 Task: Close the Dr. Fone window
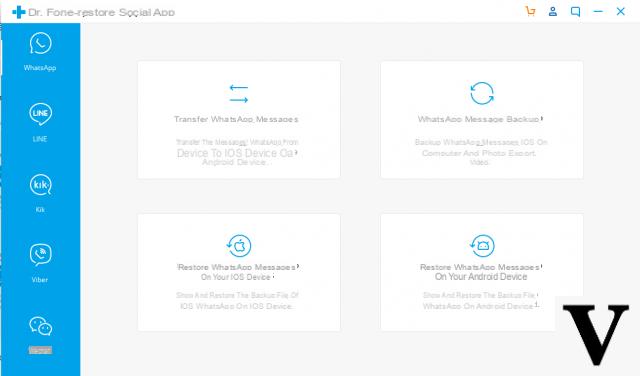[620, 11]
